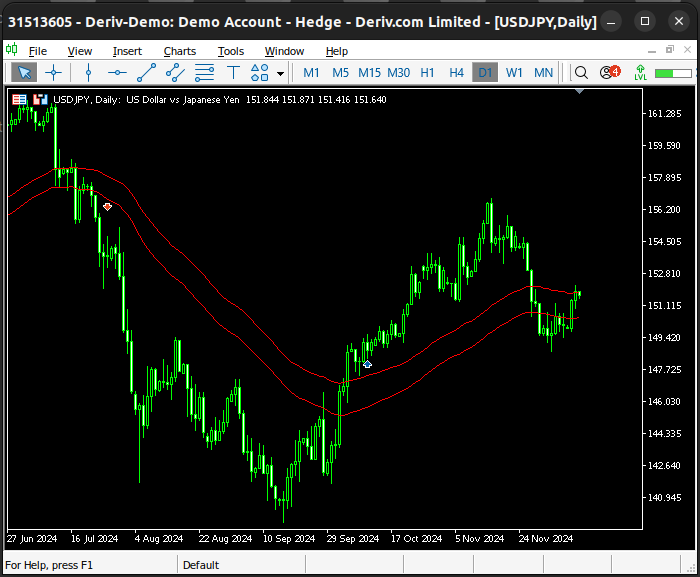This screenshot has width=700, height=577.
Task: Open the shapes objects tool
Action: (x=259, y=72)
